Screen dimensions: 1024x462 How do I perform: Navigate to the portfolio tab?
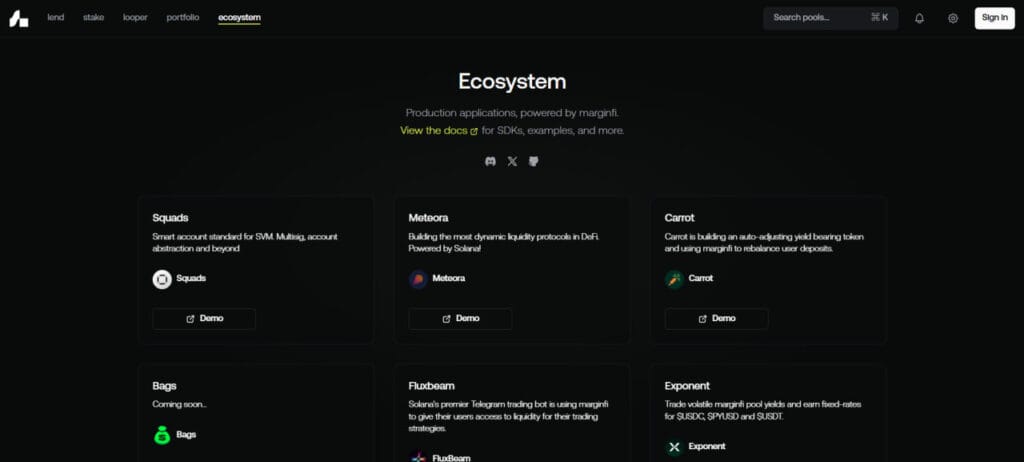click(x=182, y=18)
